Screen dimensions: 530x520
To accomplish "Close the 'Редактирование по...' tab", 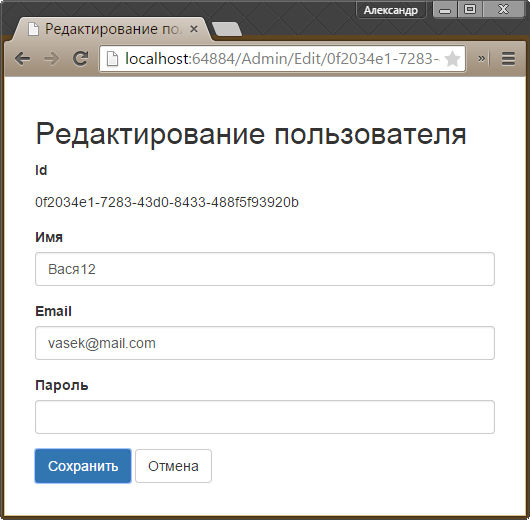I will (194, 29).
